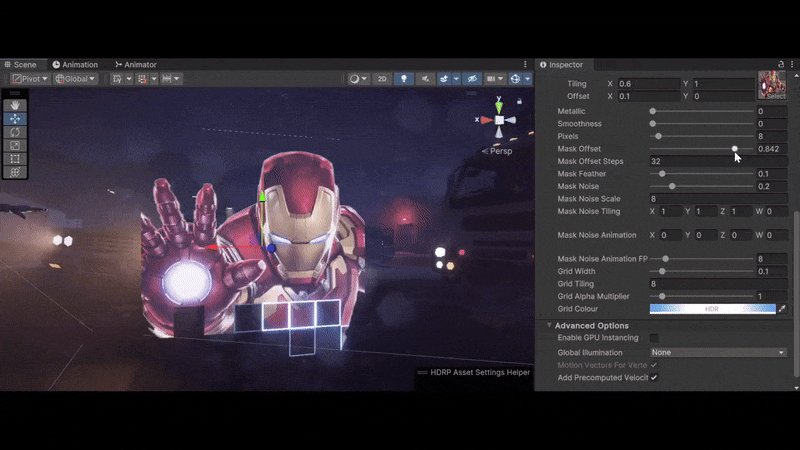Open the increment snap dropdown arrow
800x450 pixels.
pos(177,79)
